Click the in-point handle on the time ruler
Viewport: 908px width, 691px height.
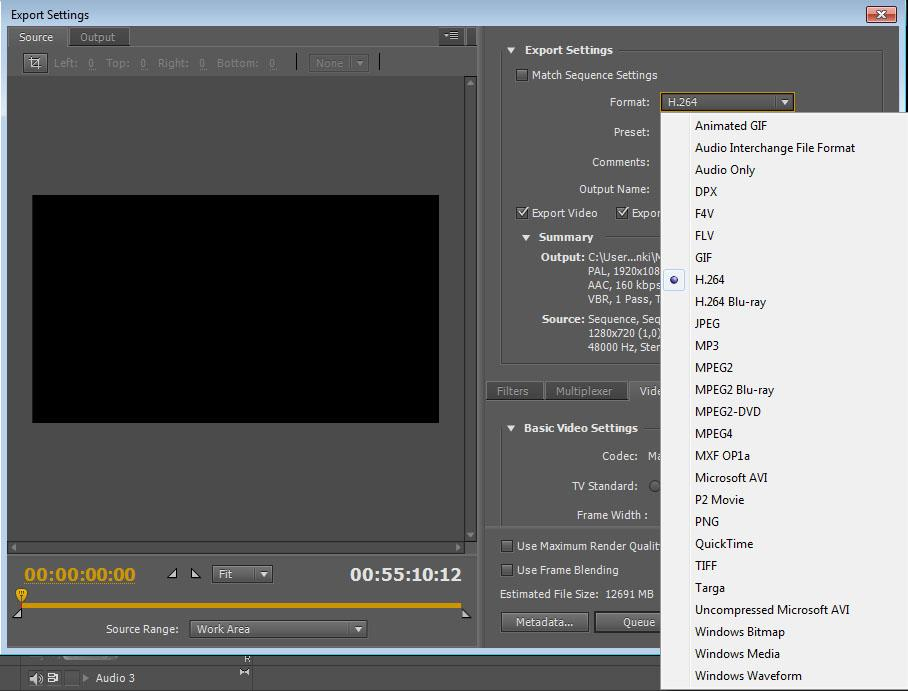pos(18,613)
